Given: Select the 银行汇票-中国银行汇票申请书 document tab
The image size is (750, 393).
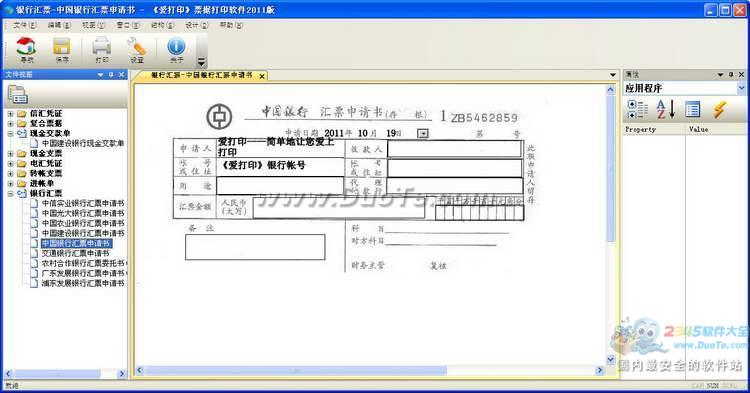Looking at the screenshot, I should (x=201, y=76).
